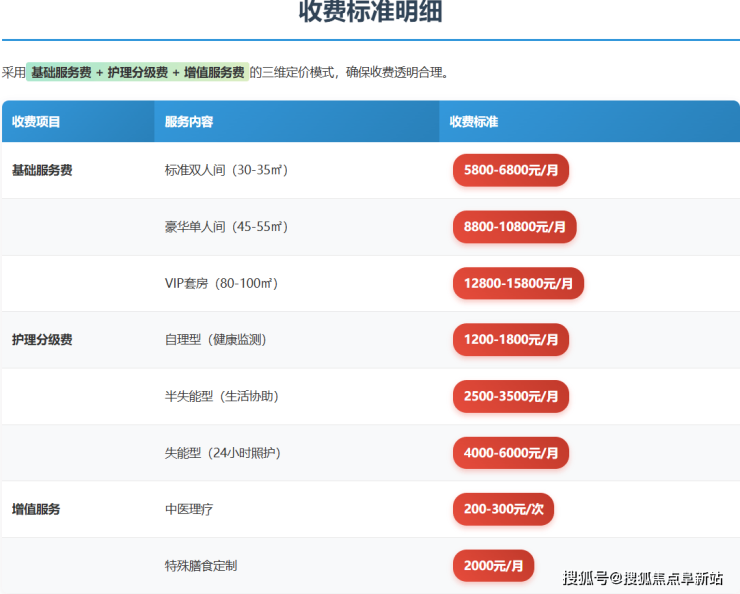This screenshot has height=594, width=740.
Task: Click the 收费项目 column header
Action: (36, 122)
